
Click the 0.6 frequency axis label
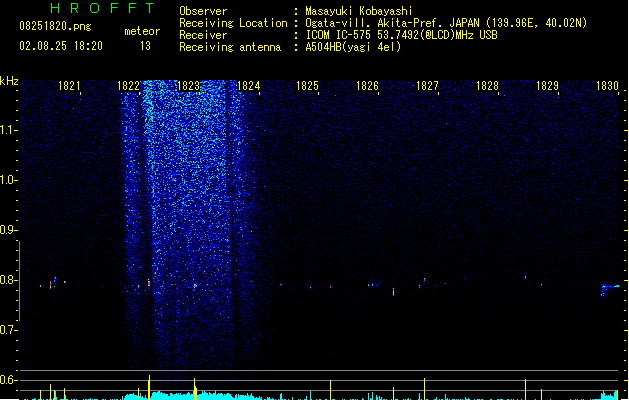click(x=8, y=380)
